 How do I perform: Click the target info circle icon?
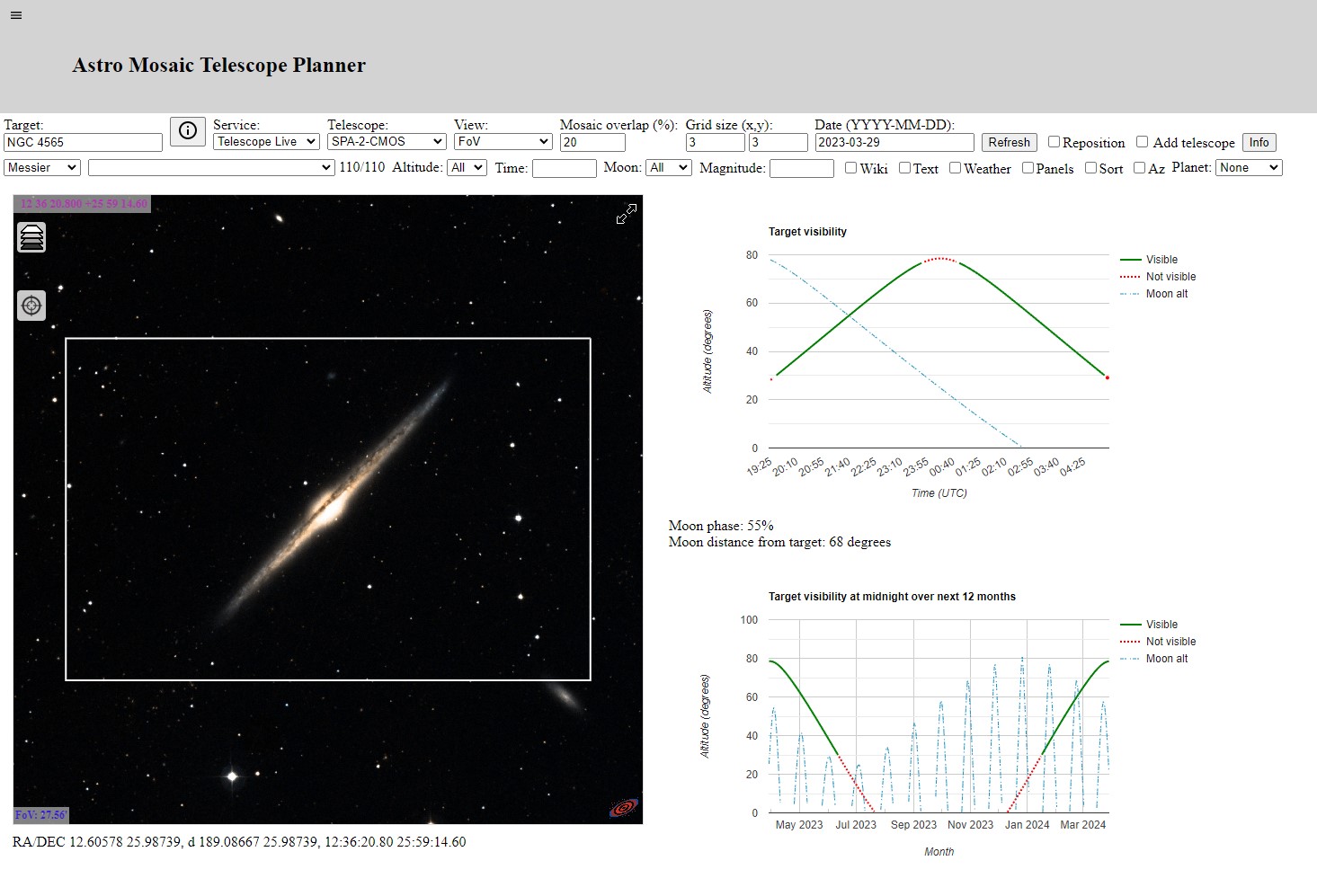pyautogui.click(x=188, y=131)
